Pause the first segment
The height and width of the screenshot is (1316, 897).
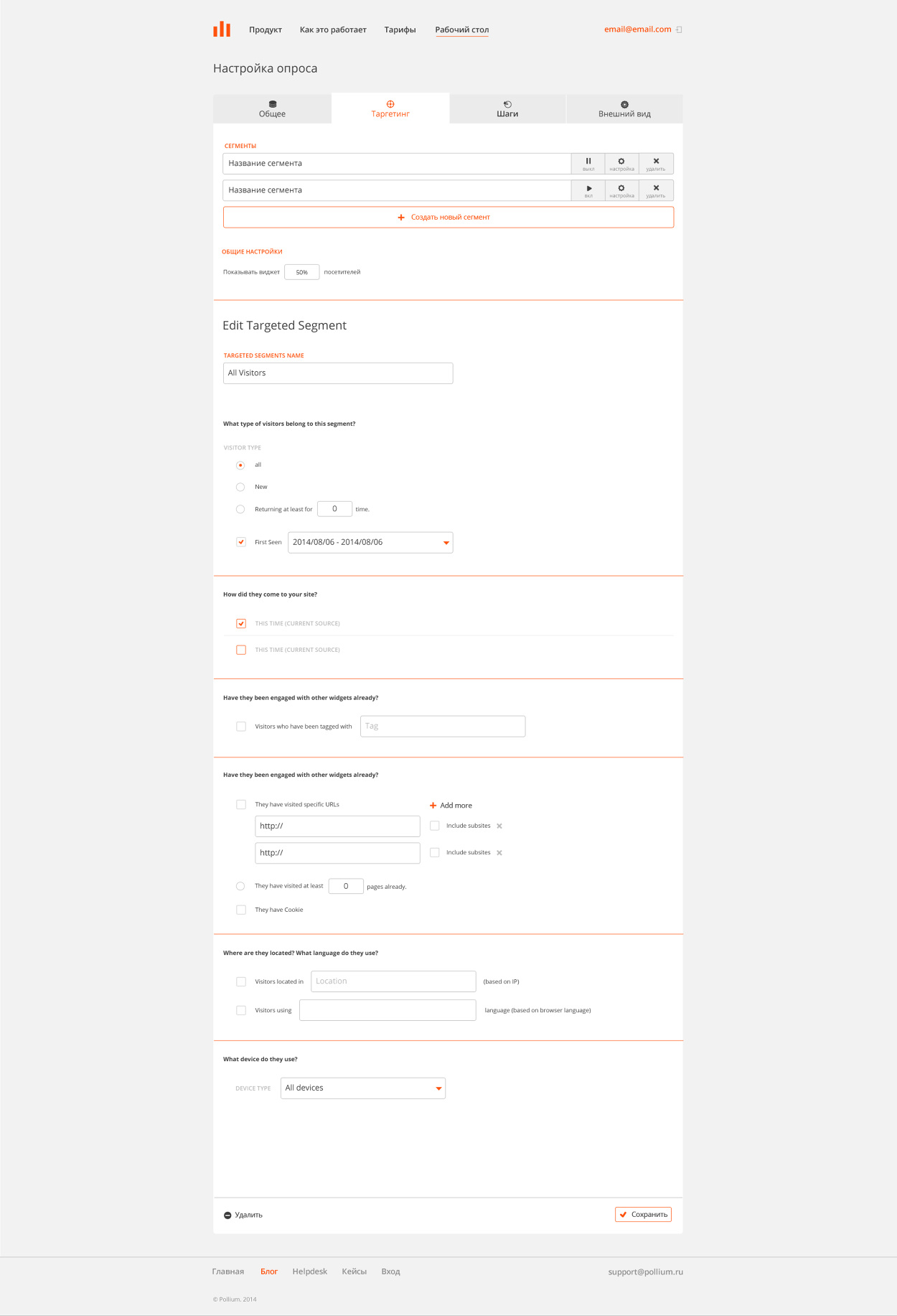coord(588,164)
